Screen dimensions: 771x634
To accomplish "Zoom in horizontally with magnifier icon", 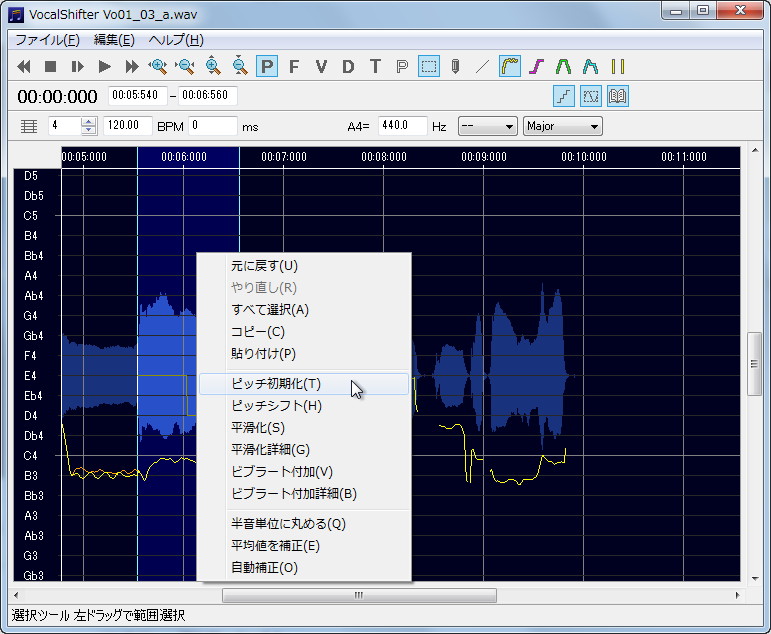I will 158,66.
